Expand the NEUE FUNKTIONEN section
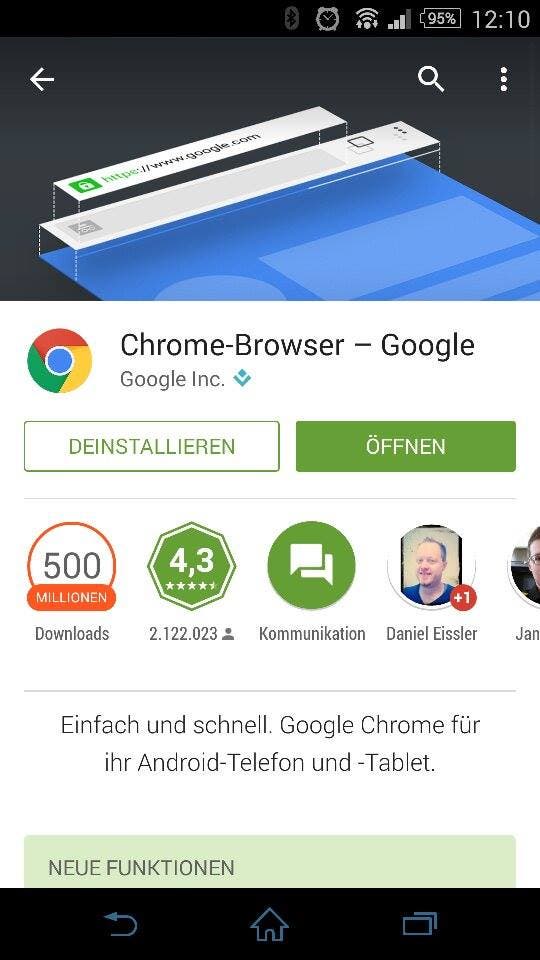The width and height of the screenshot is (540, 960). point(270,861)
